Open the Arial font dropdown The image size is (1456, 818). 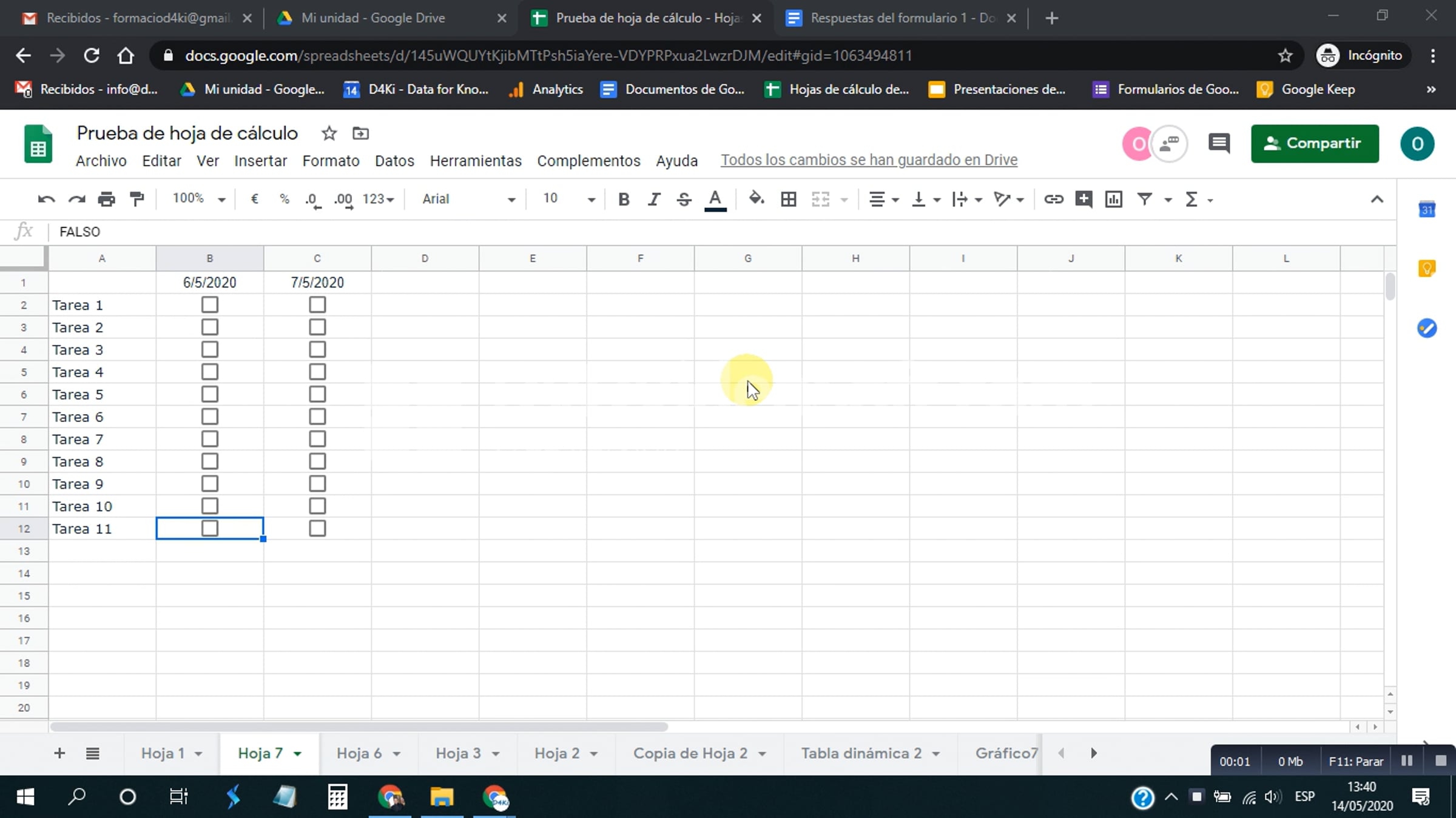(x=468, y=199)
